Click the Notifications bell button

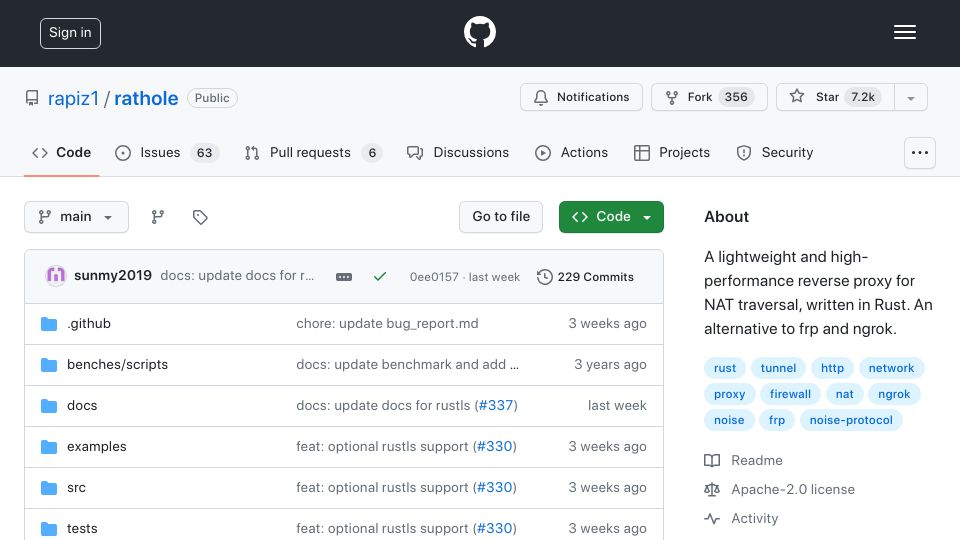[x=581, y=97]
